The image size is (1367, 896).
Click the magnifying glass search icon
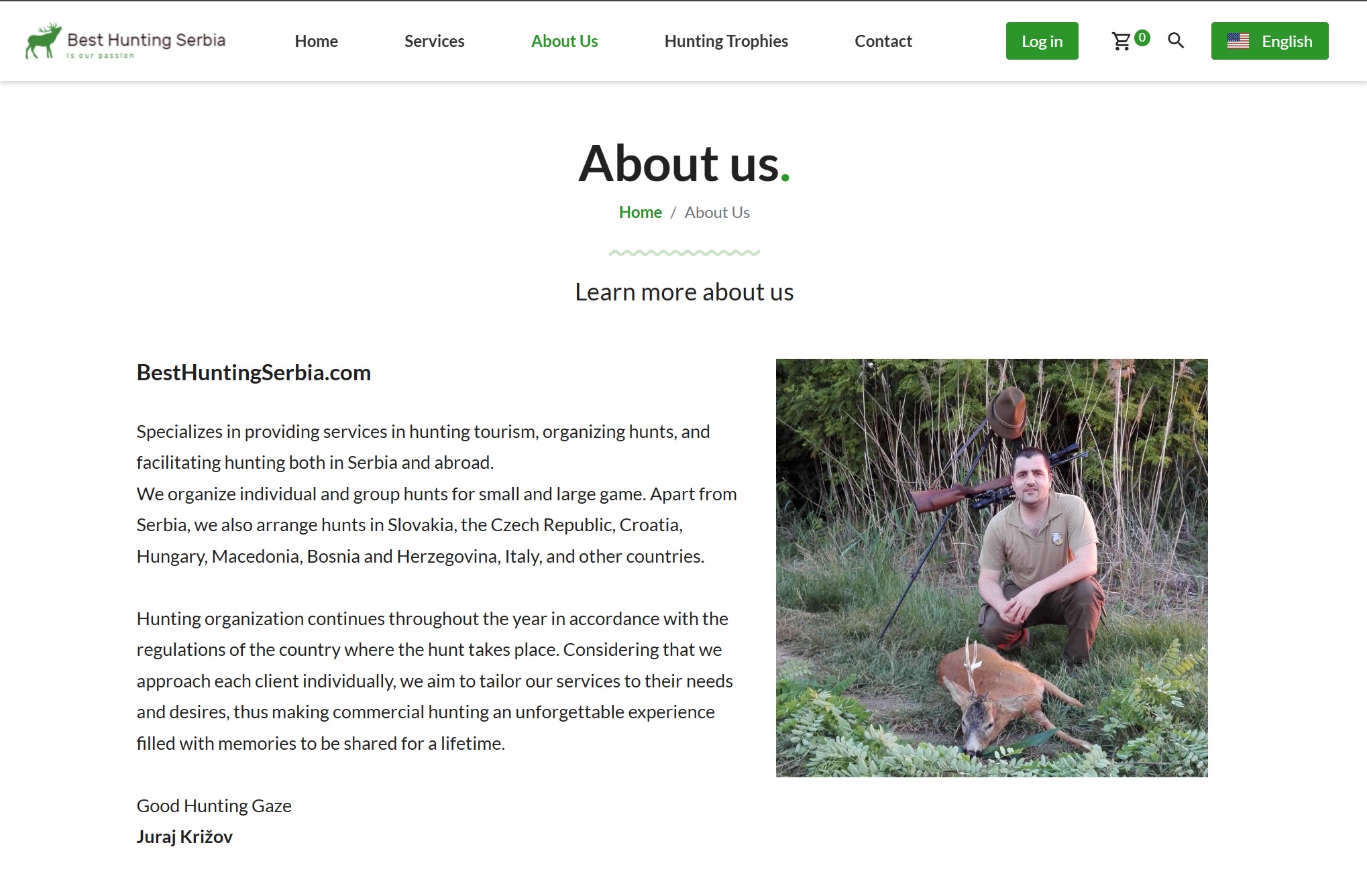1175,41
